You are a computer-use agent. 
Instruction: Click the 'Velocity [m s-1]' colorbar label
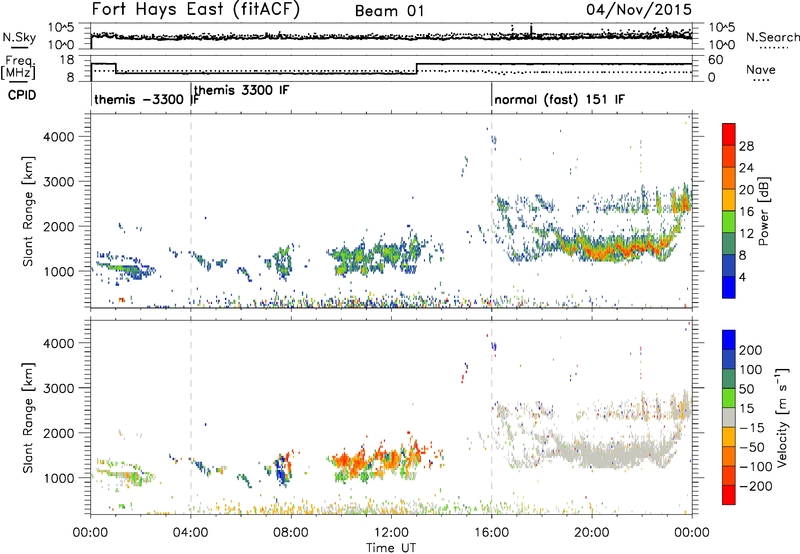(783, 417)
